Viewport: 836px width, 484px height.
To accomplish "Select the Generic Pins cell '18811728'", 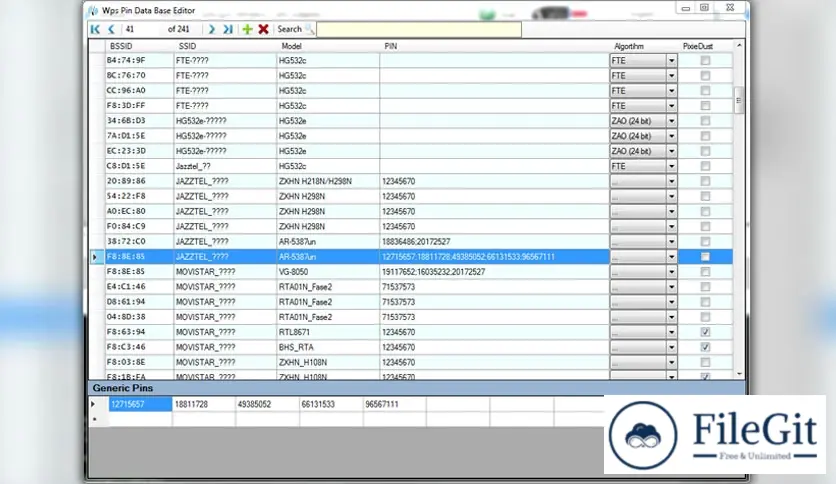I will point(204,404).
